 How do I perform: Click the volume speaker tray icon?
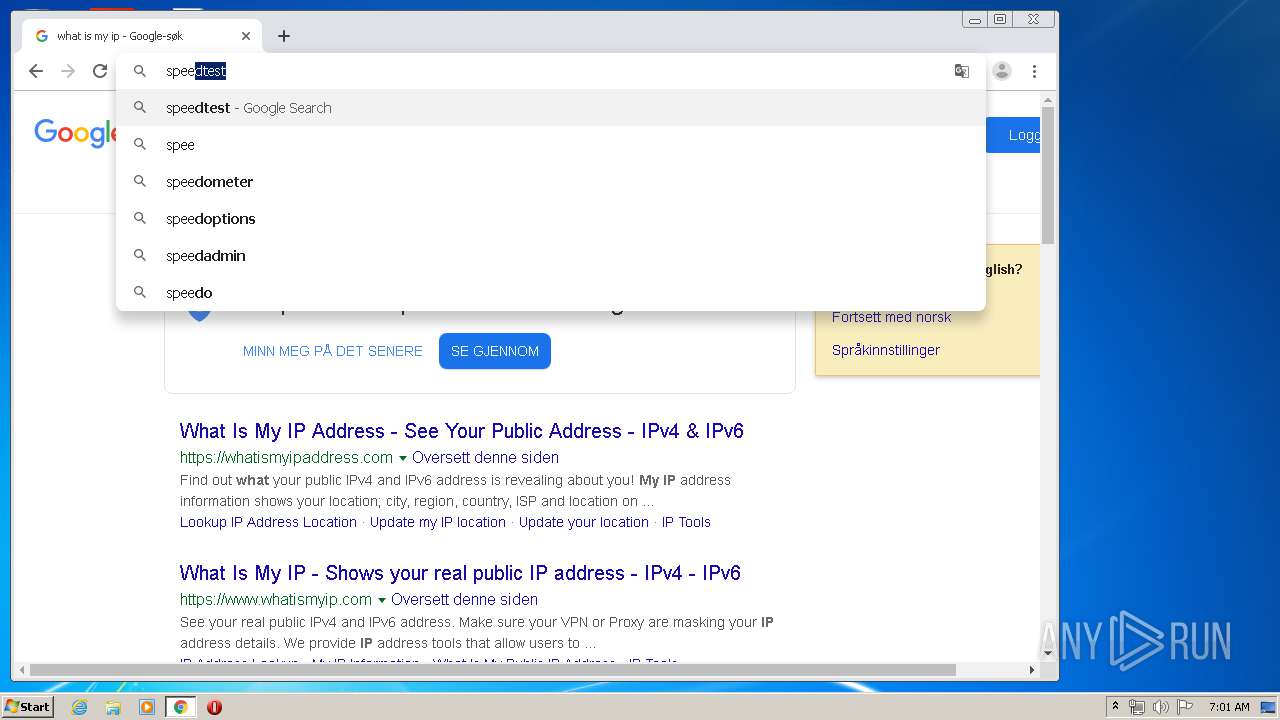[1162, 707]
